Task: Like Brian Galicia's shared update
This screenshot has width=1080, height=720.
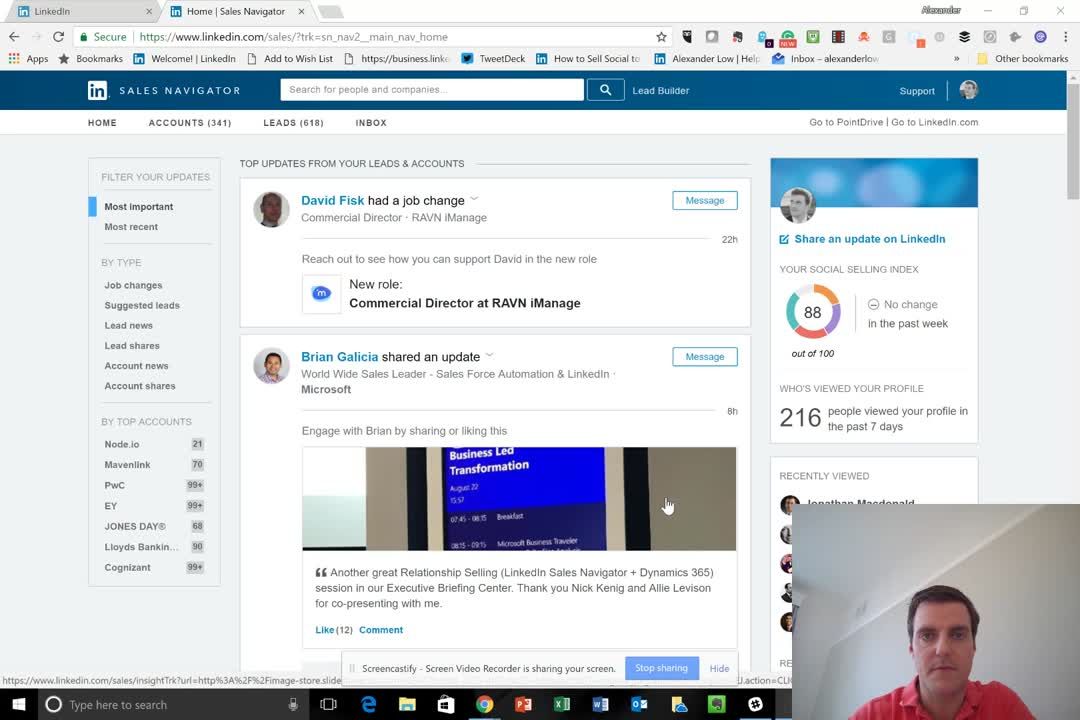Action: 324,630
